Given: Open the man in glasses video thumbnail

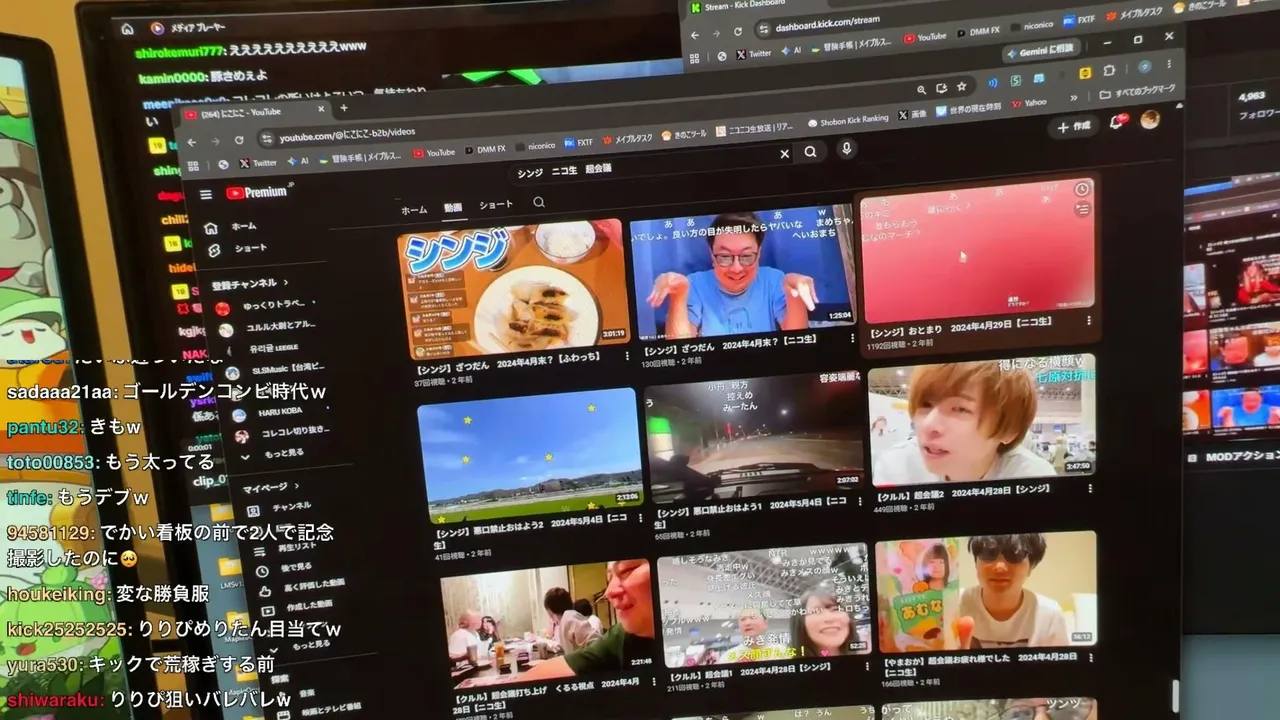Looking at the screenshot, I should [x=741, y=272].
